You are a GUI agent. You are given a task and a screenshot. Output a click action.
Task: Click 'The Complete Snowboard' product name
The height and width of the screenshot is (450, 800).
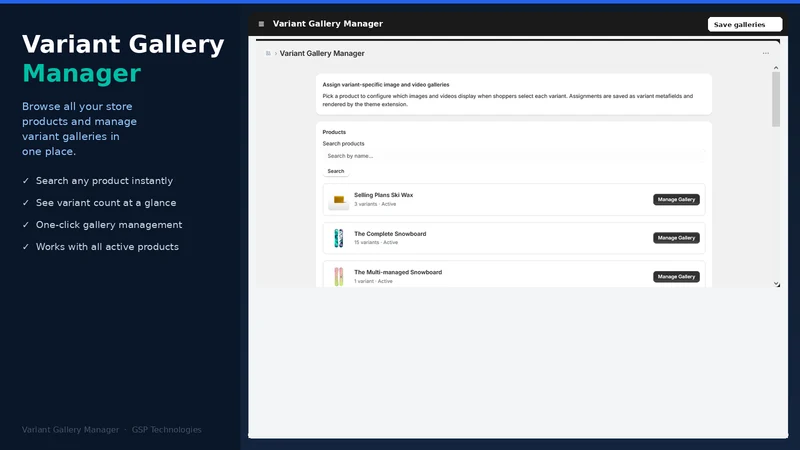pos(390,234)
